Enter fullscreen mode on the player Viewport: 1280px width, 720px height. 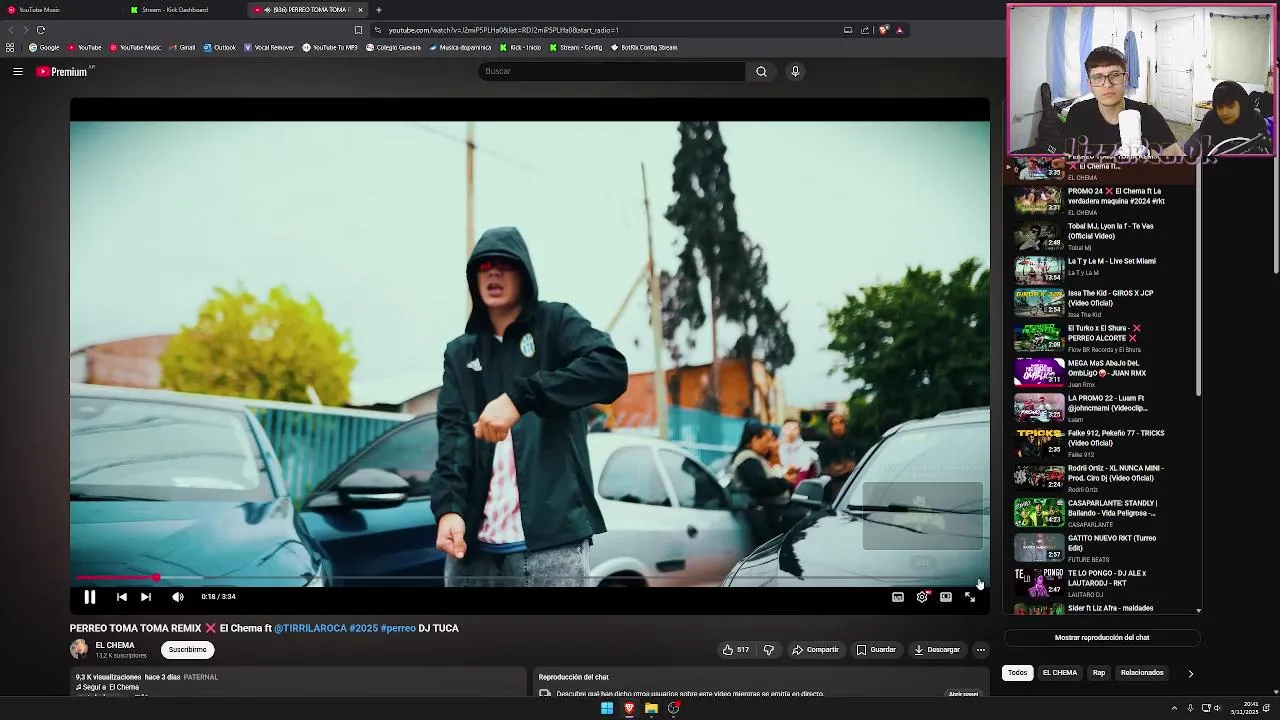click(x=970, y=597)
